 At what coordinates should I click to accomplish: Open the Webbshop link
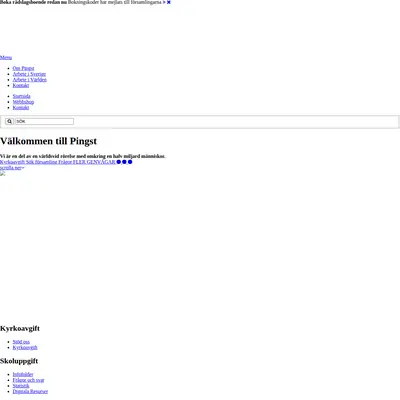pos(23,102)
